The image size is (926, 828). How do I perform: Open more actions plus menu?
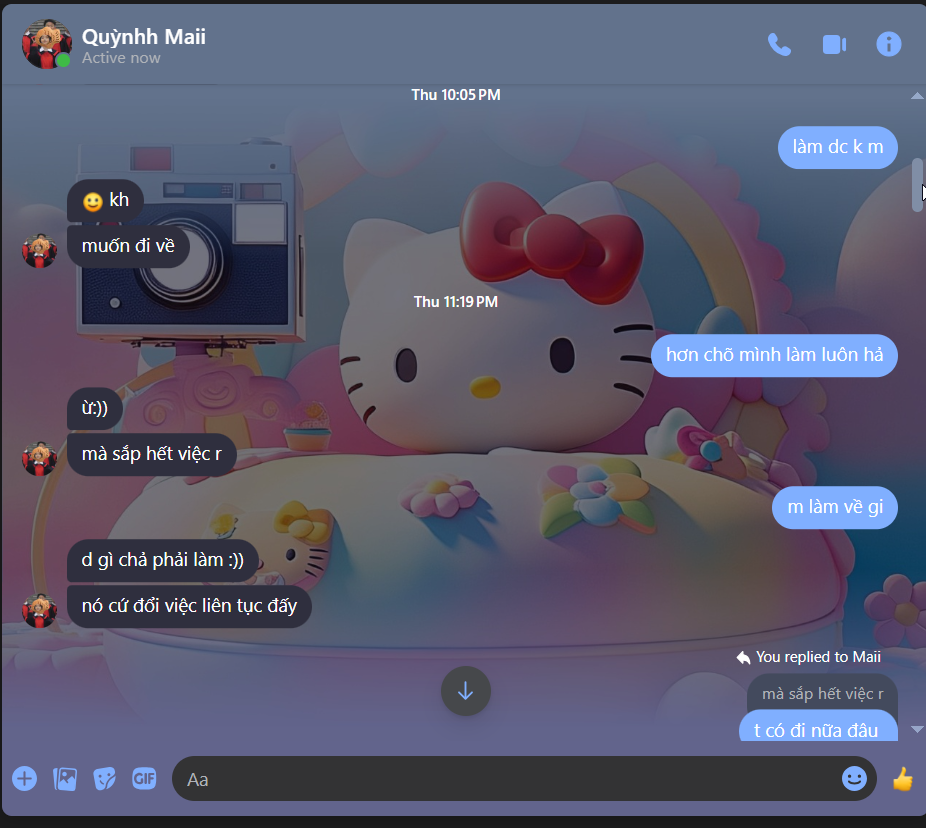tap(24, 778)
